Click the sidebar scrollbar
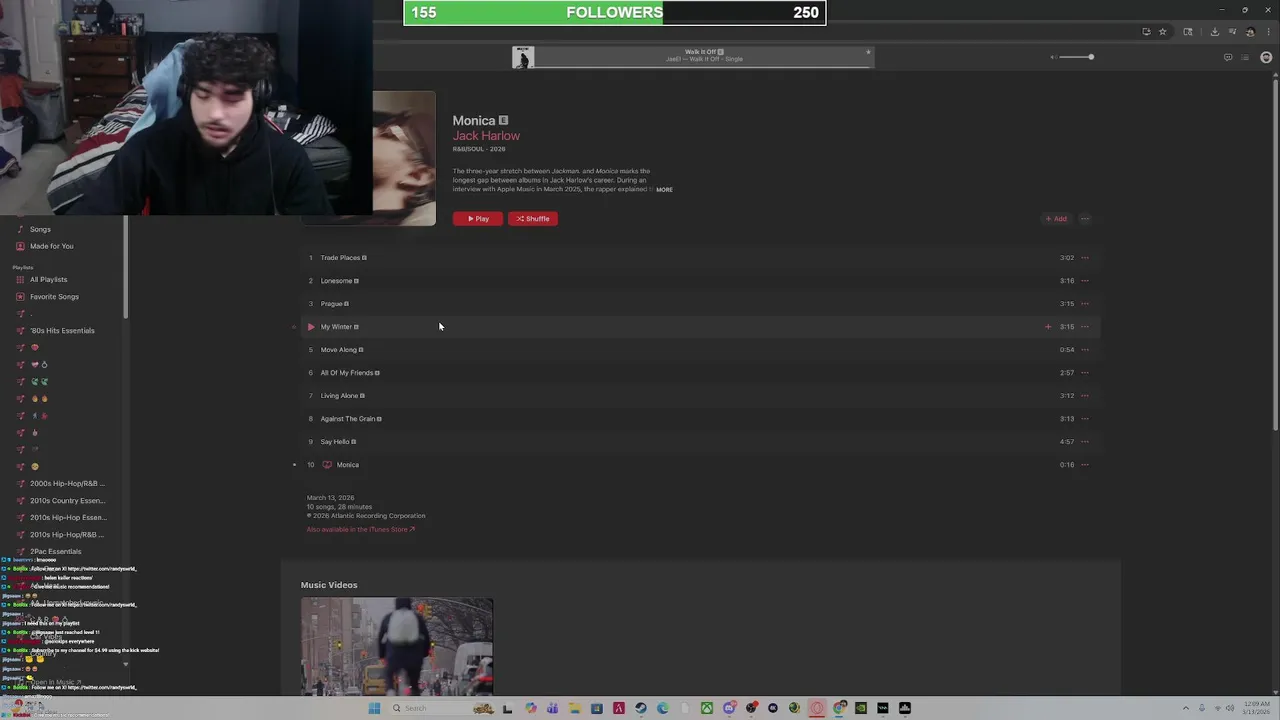 [125, 265]
